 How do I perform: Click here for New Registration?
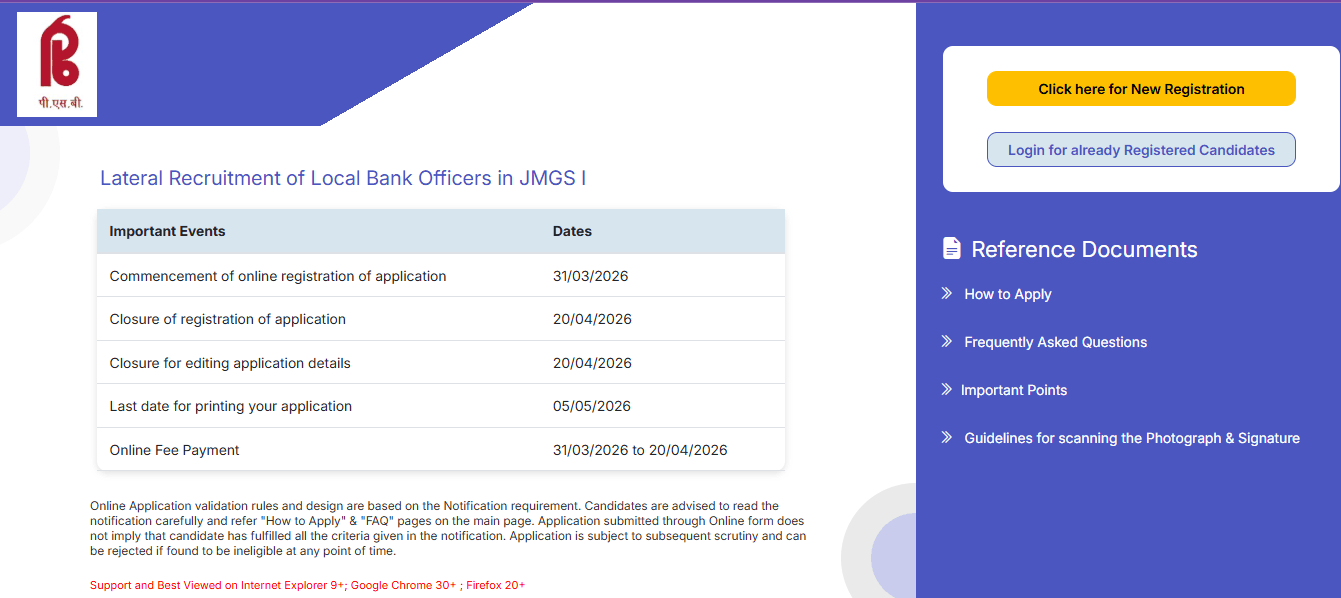[x=1140, y=88]
